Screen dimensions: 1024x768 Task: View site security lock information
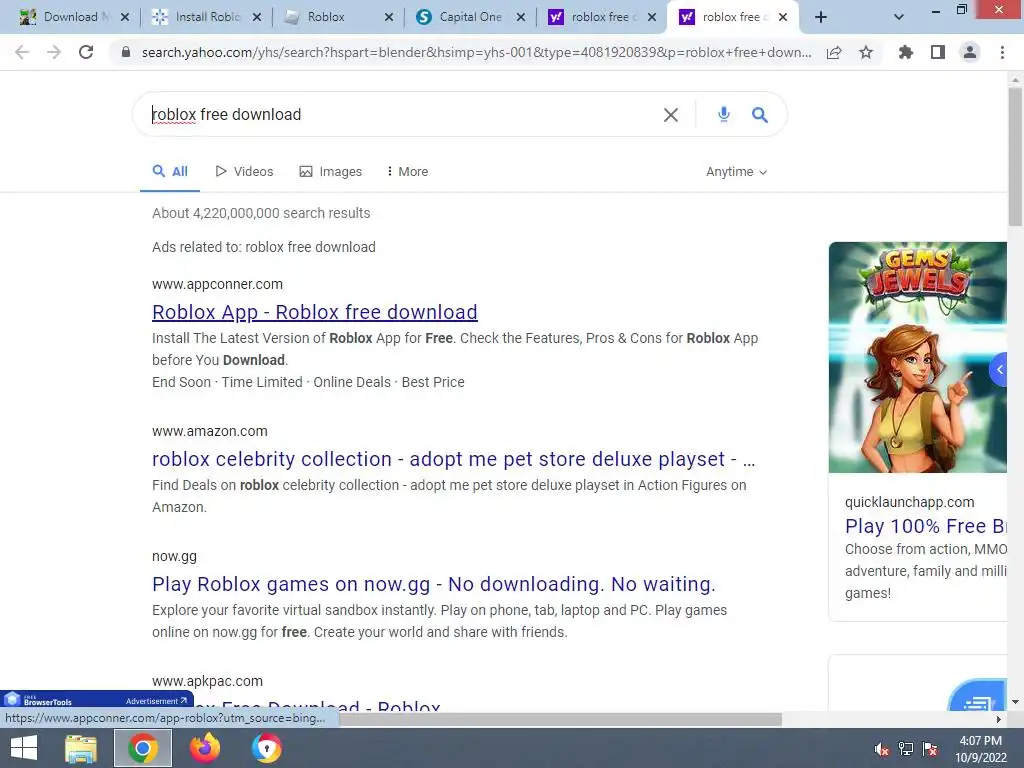126,52
